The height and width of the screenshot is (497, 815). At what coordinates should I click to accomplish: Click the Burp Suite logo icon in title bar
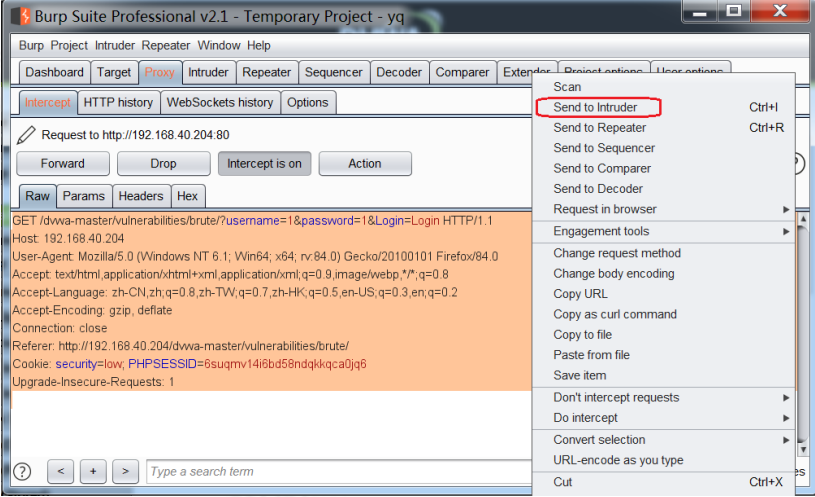coord(21,16)
